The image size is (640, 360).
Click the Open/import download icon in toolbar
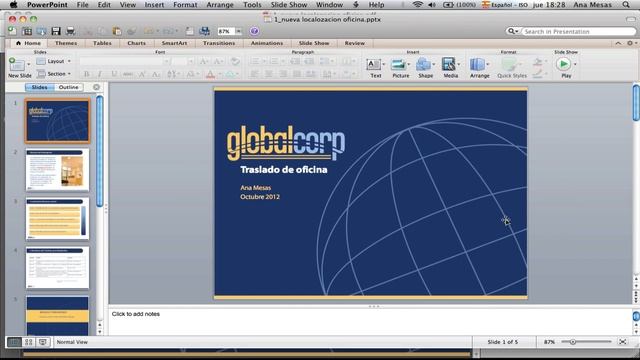pyautogui.click(x=41, y=31)
